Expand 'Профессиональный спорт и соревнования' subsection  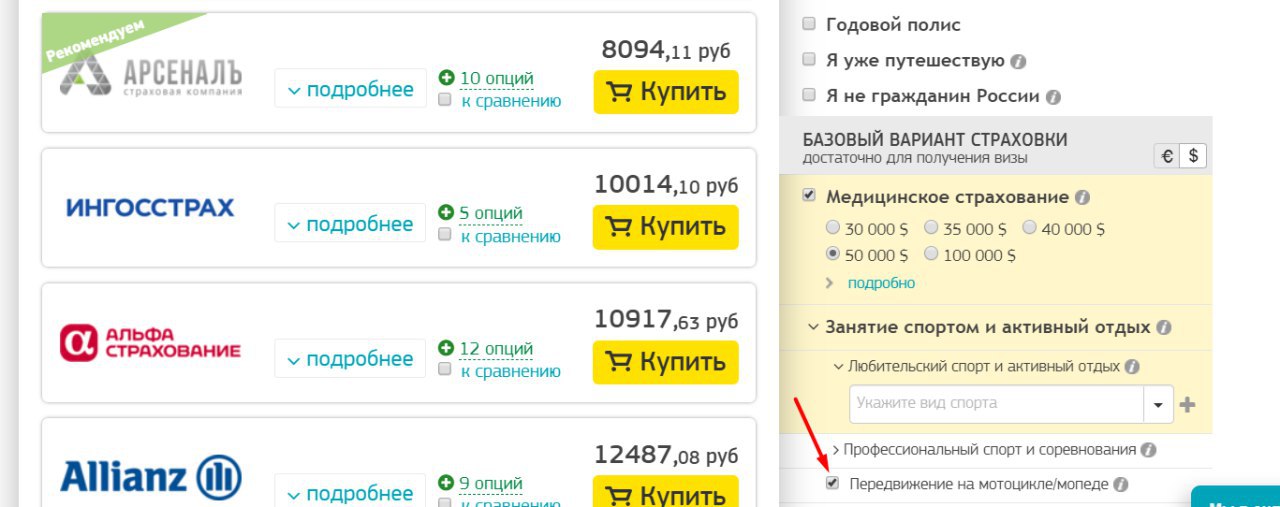pos(836,450)
